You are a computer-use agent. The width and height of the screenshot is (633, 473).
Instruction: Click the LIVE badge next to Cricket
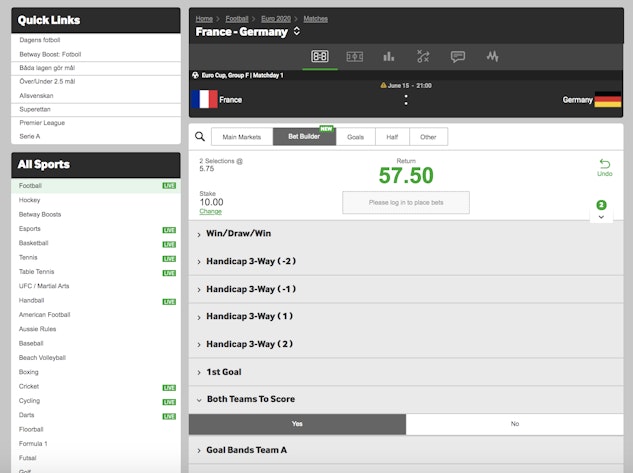pyautogui.click(x=169, y=388)
